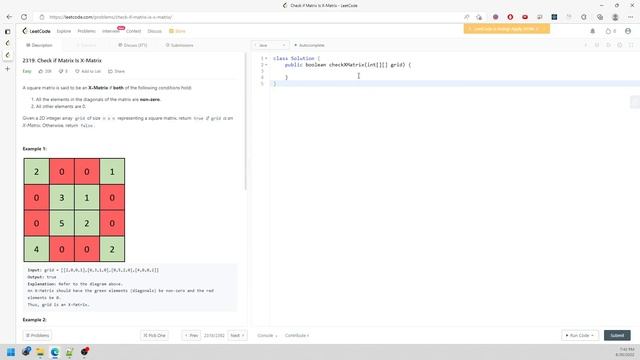Click the Easy difficulty label
Viewport: 640px width, 360px height.
(x=27, y=71)
